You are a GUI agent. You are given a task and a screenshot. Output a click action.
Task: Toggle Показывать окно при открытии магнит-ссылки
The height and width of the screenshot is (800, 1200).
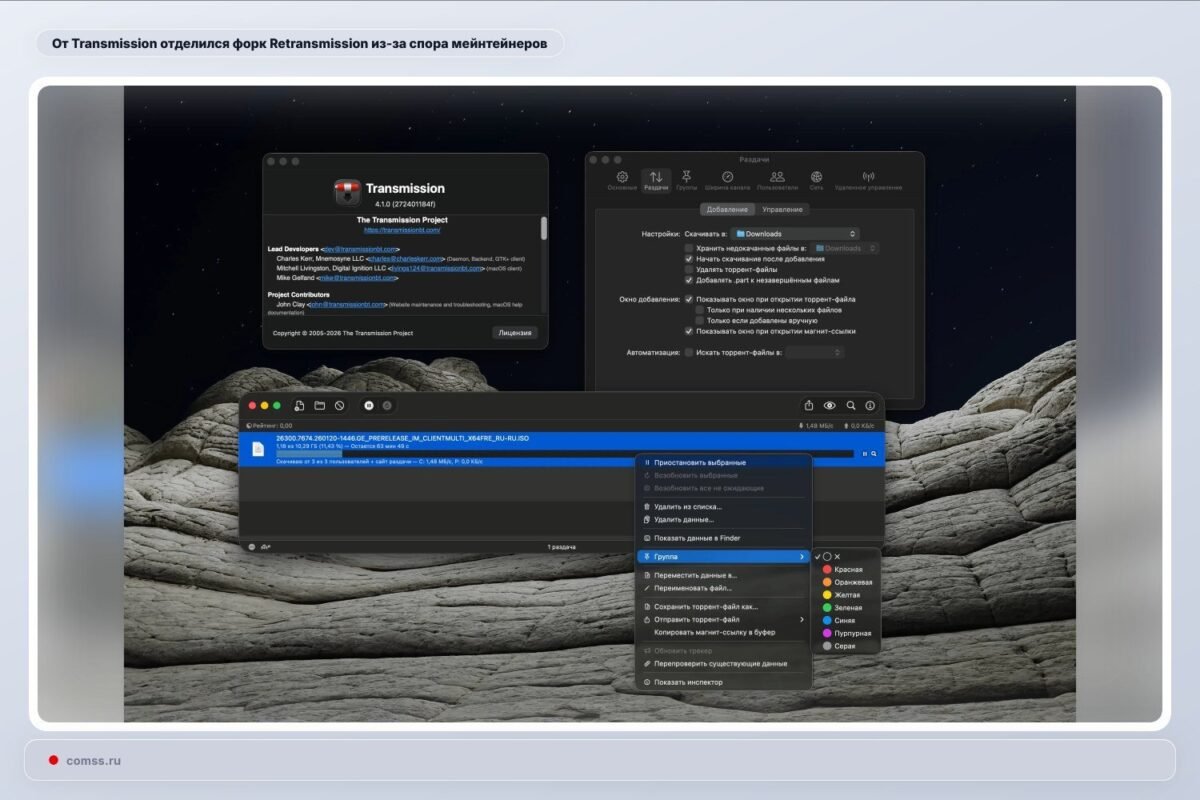click(688, 331)
